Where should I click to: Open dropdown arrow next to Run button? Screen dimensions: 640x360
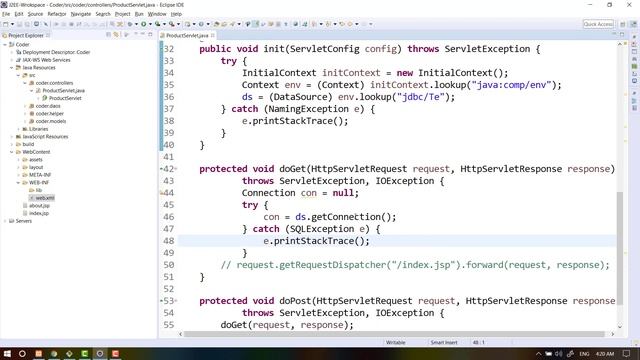click(150, 24)
